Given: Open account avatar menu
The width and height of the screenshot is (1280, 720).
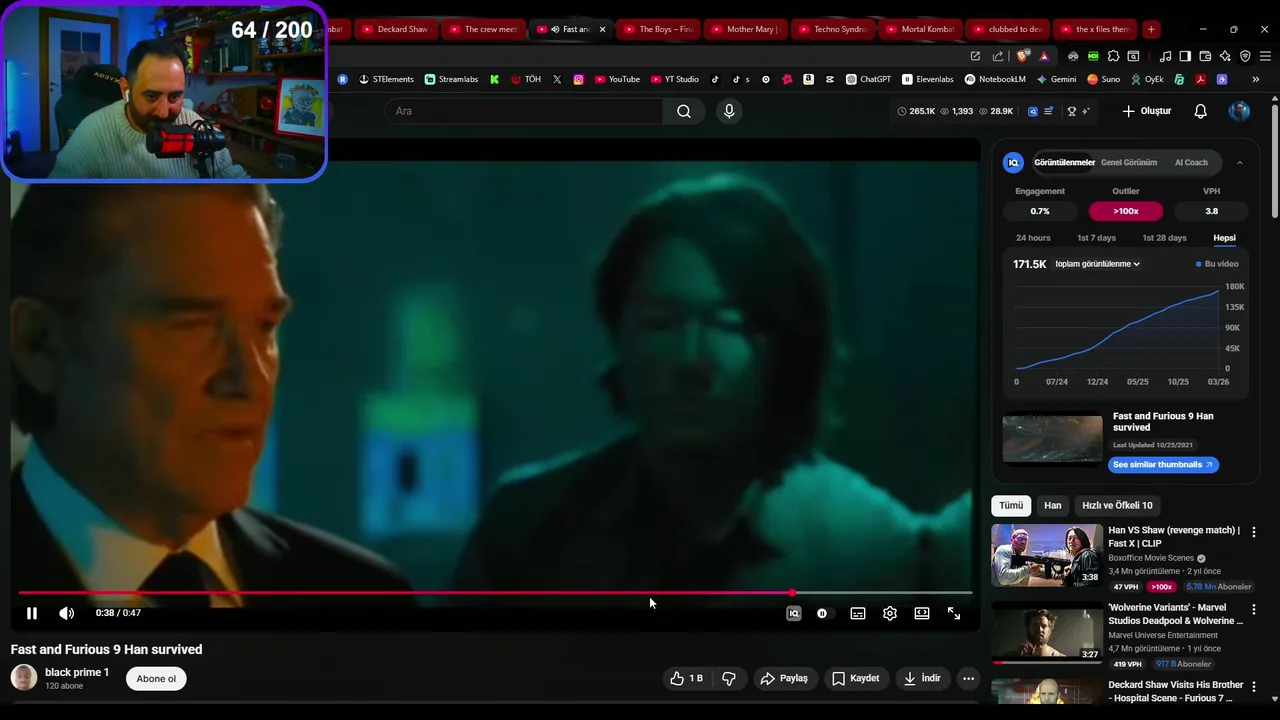Looking at the screenshot, I should 1240,111.
